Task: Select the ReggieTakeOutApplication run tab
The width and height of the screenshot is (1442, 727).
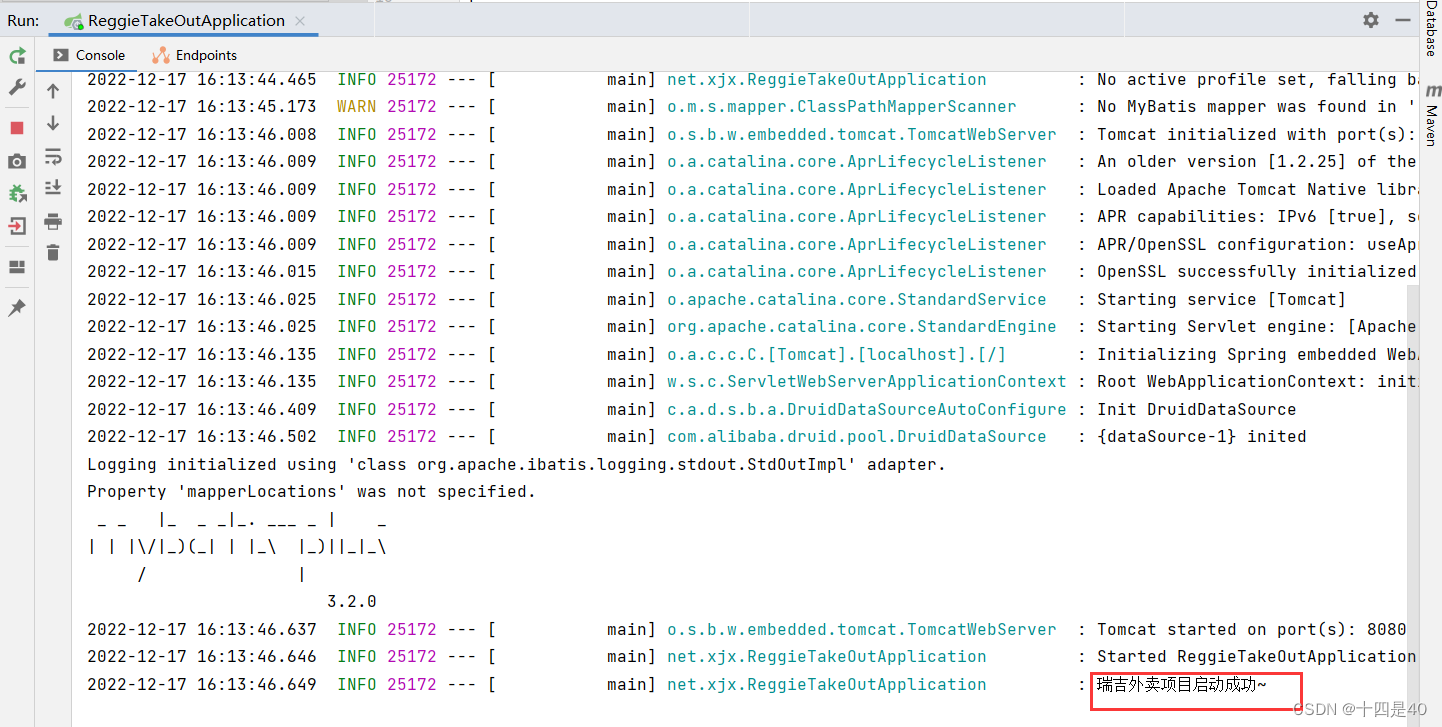Action: point(186,20)
